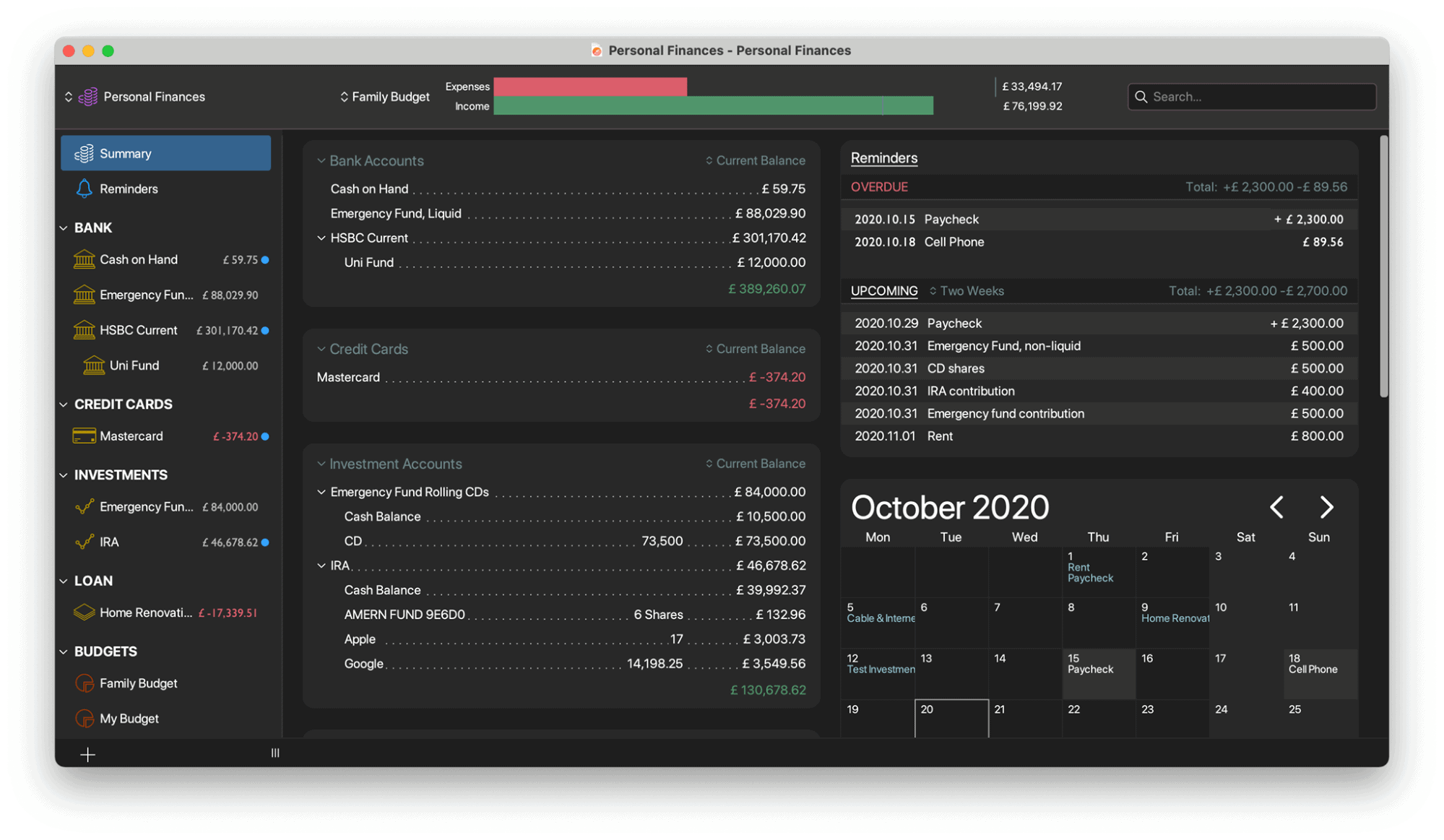Collapse the CREDIT CARDS sidebar section

pyautogui.click(x=64, y=404)
